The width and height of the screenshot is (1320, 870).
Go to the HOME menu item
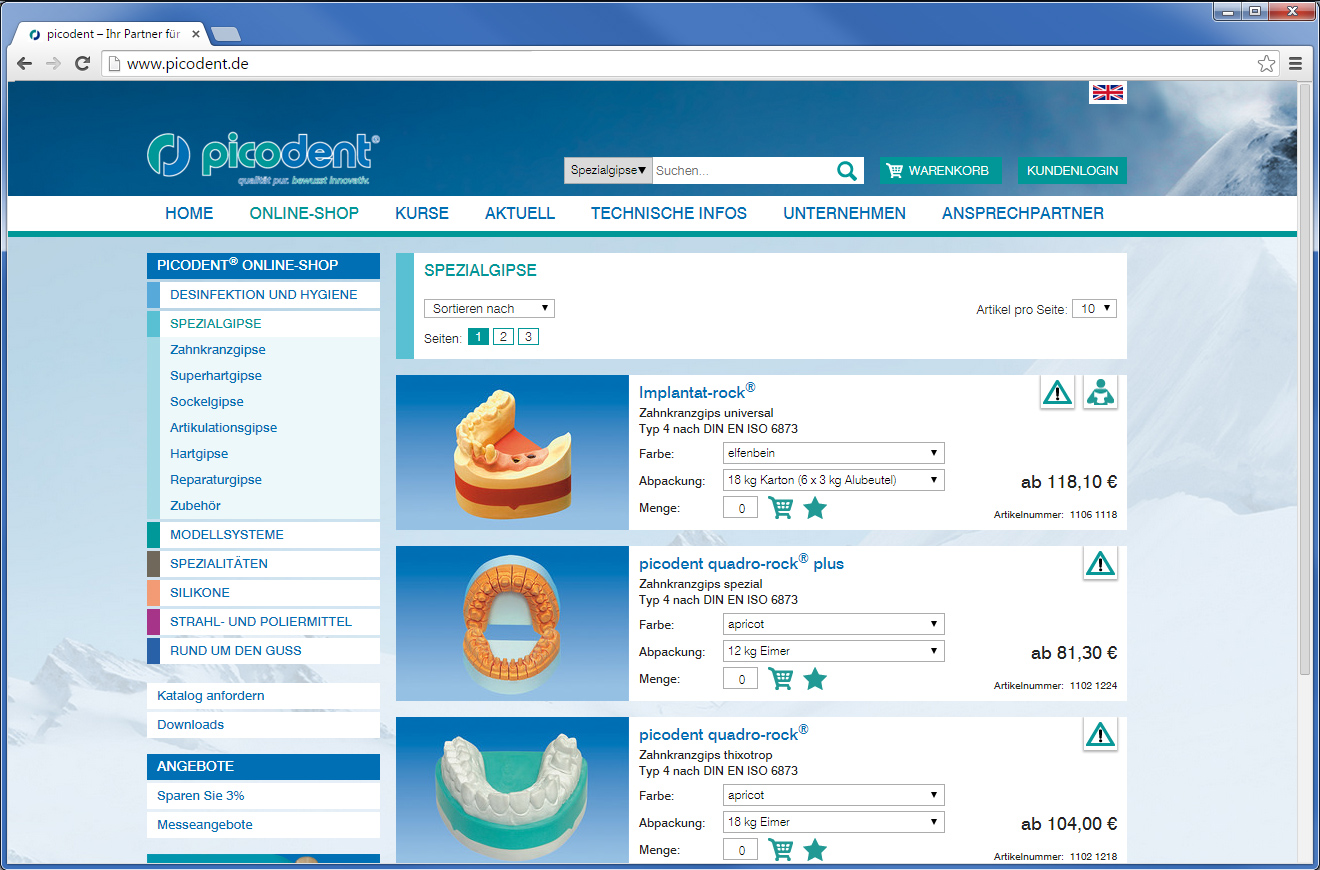pyautogui.click(x=189, y=213)
